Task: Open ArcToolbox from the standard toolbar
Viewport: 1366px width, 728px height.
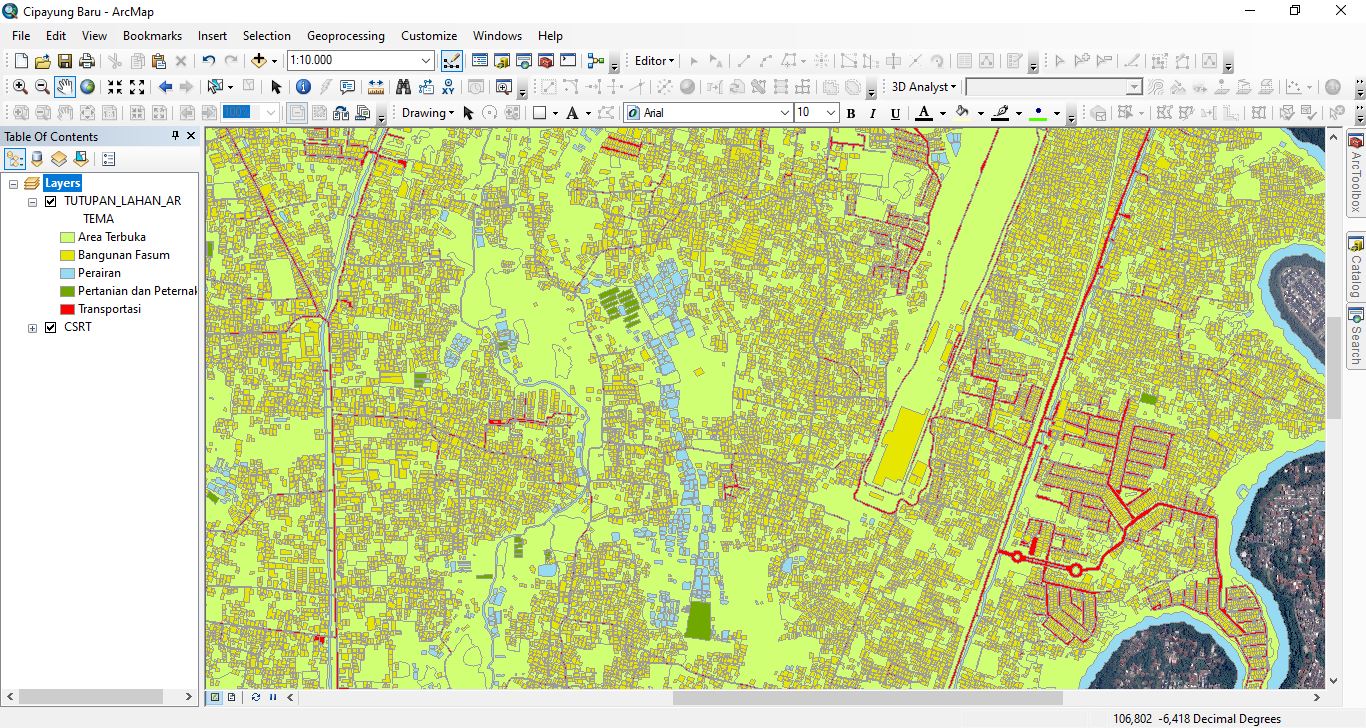Action: click(546, 61)
